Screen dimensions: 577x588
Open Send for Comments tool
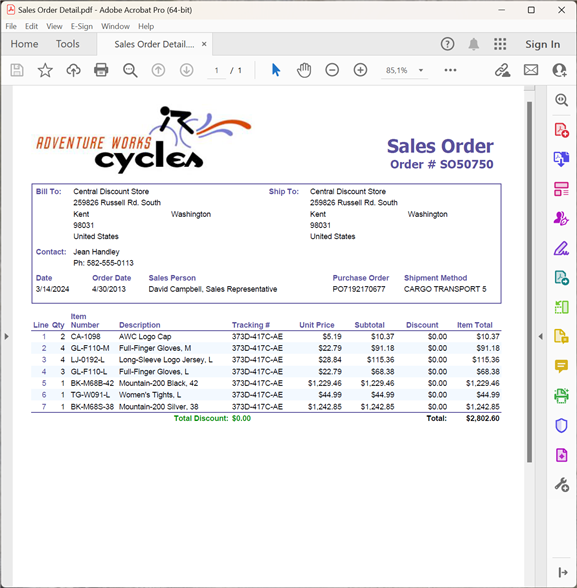click(561, 278)
